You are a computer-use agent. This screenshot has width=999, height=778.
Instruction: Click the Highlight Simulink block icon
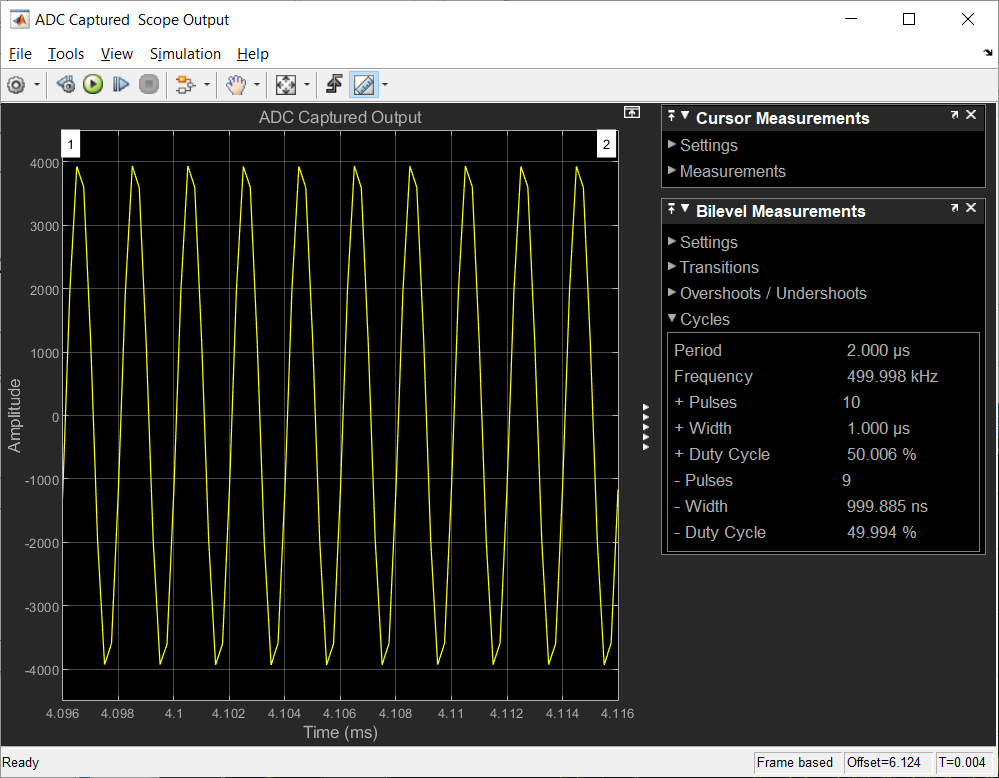pos(183,85)
